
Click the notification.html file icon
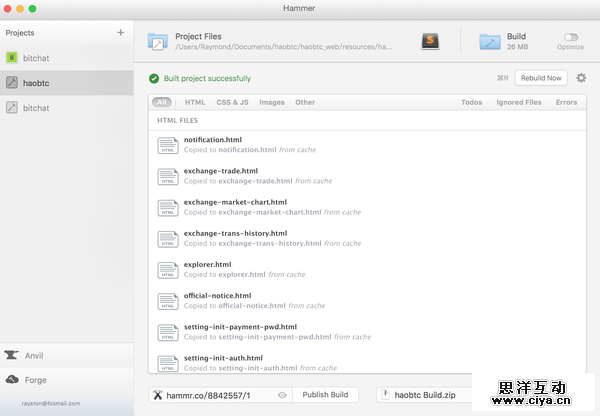[x=168, y=145]
